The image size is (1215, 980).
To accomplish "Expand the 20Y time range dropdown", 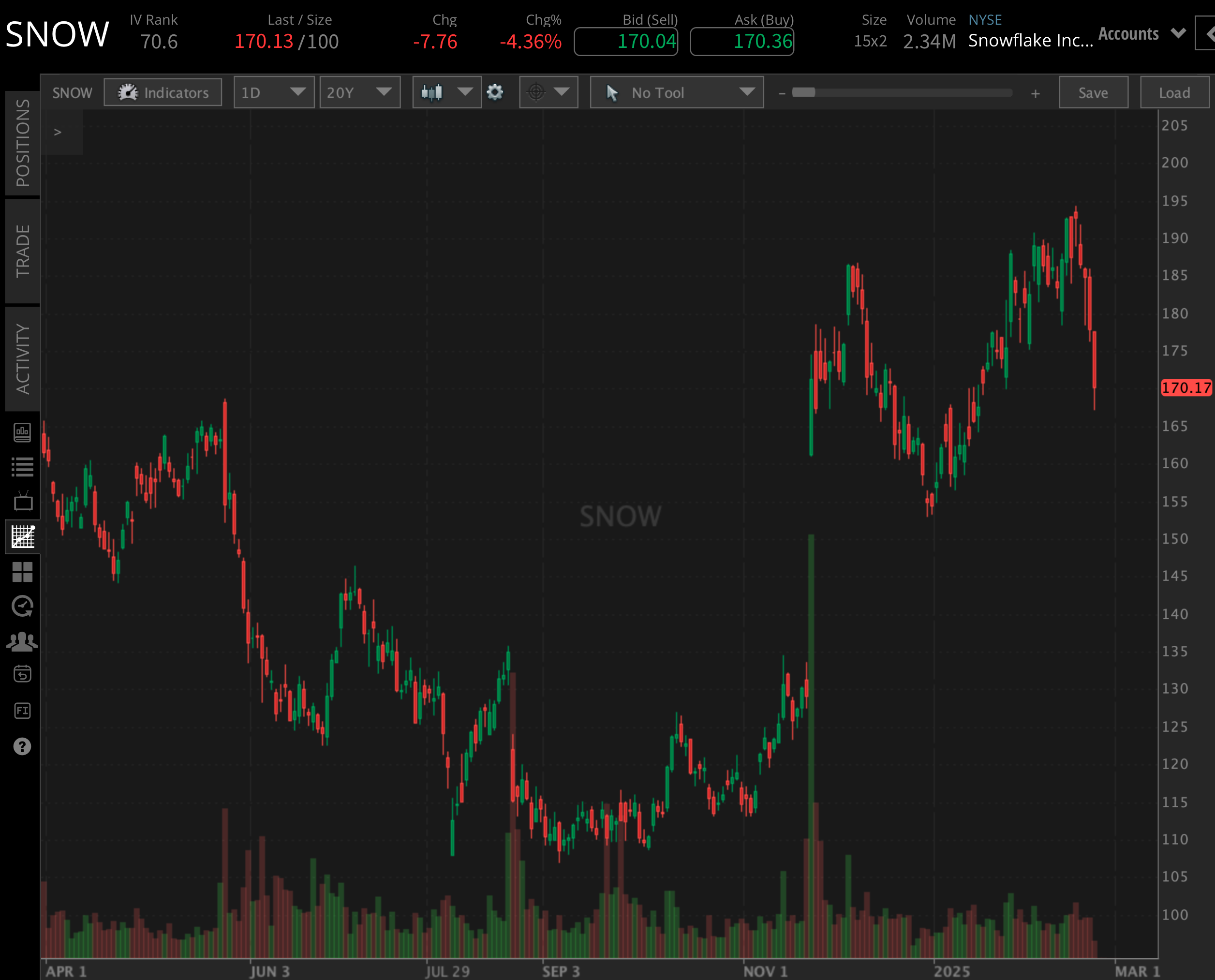I will click(359, 92).
